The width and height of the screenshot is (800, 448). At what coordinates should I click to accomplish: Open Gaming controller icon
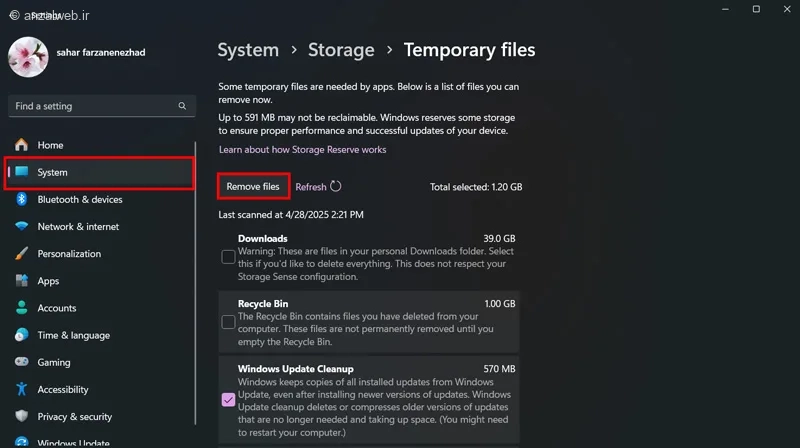click(x=22, y=362)
